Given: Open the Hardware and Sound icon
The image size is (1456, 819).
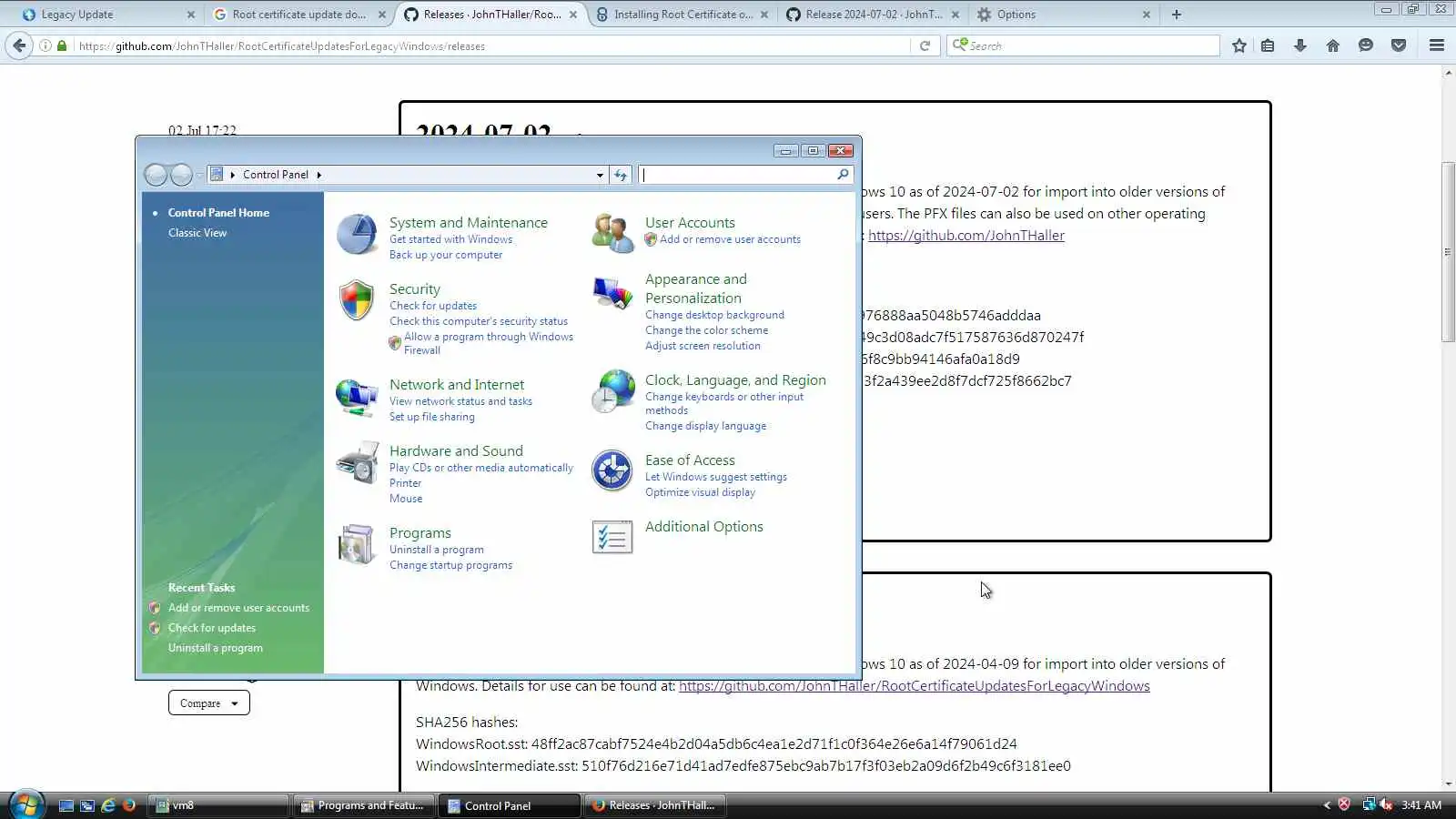Looking at the screenshot, I should pyautogui.click(x=357, y=462).
